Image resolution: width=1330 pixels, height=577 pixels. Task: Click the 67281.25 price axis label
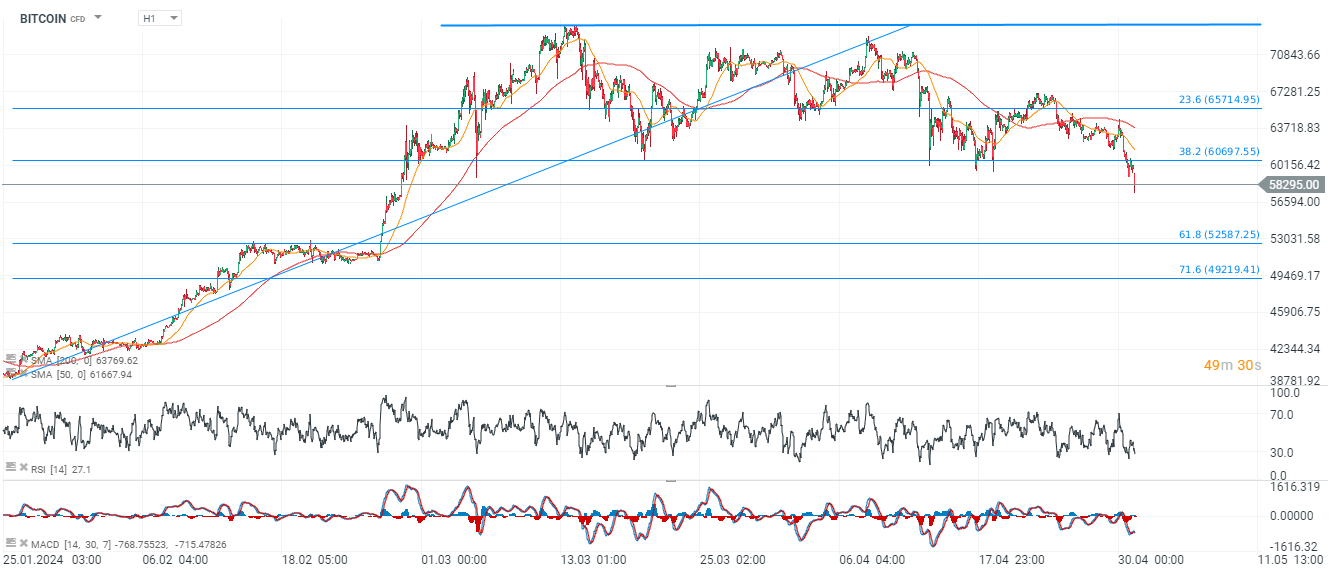[1295, 91]
